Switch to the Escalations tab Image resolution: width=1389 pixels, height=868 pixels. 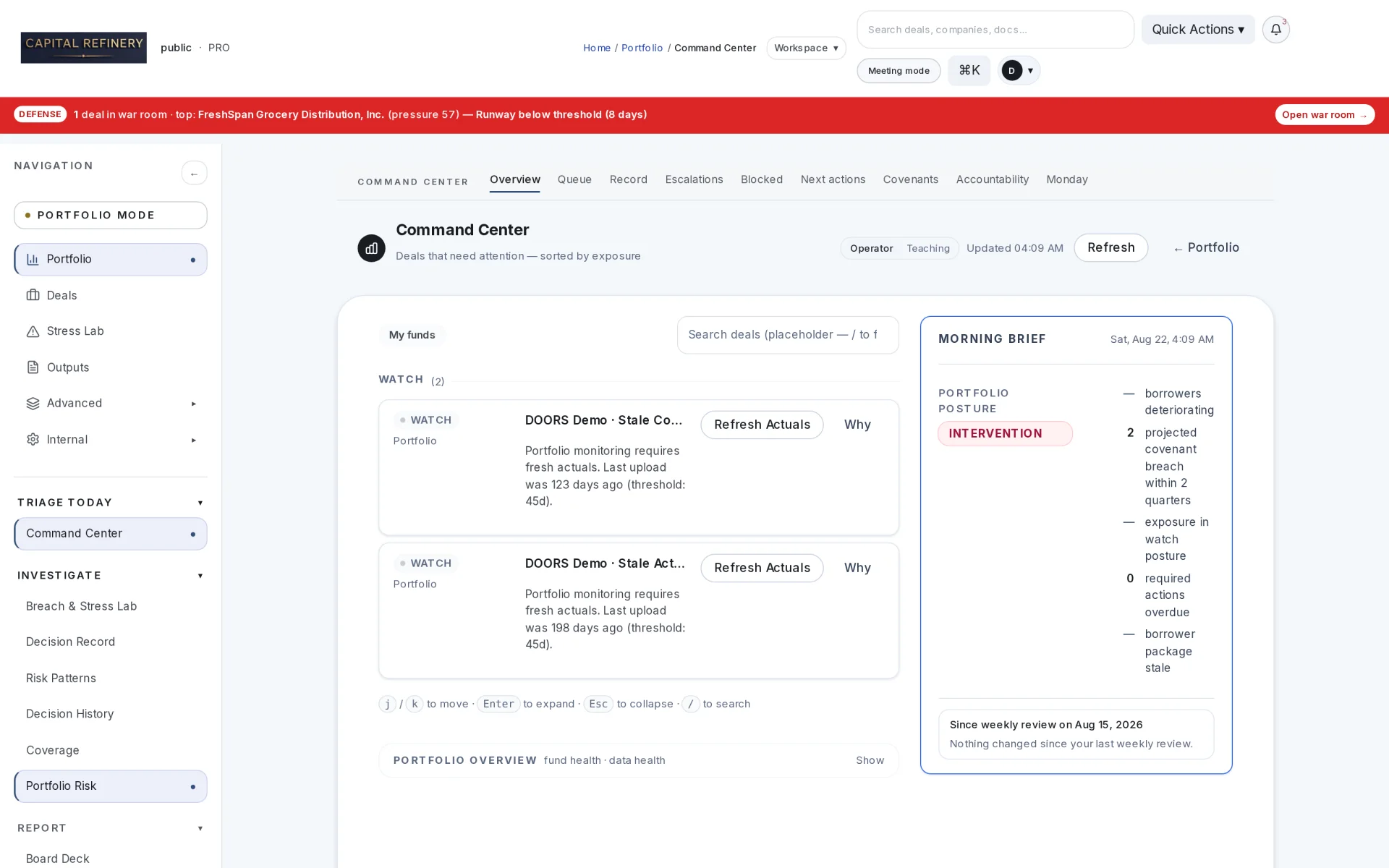click(694, 179)
